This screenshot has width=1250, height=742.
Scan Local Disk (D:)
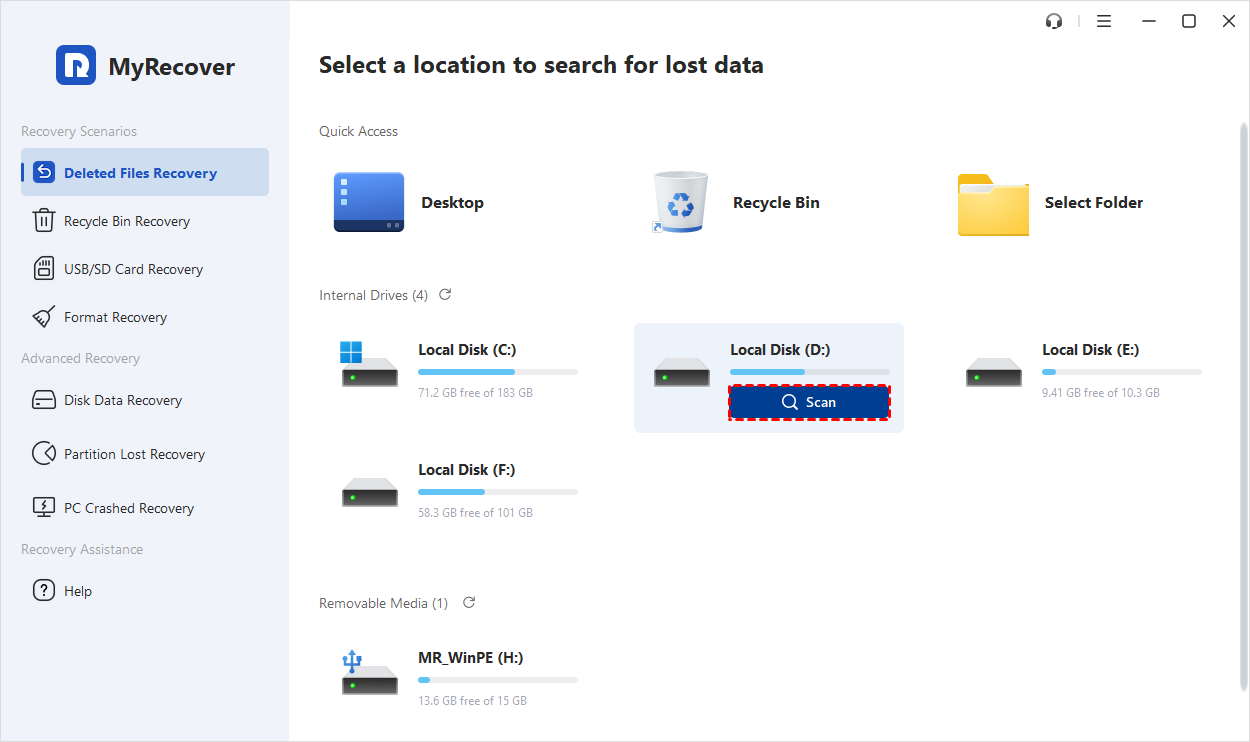click(809, 402)
